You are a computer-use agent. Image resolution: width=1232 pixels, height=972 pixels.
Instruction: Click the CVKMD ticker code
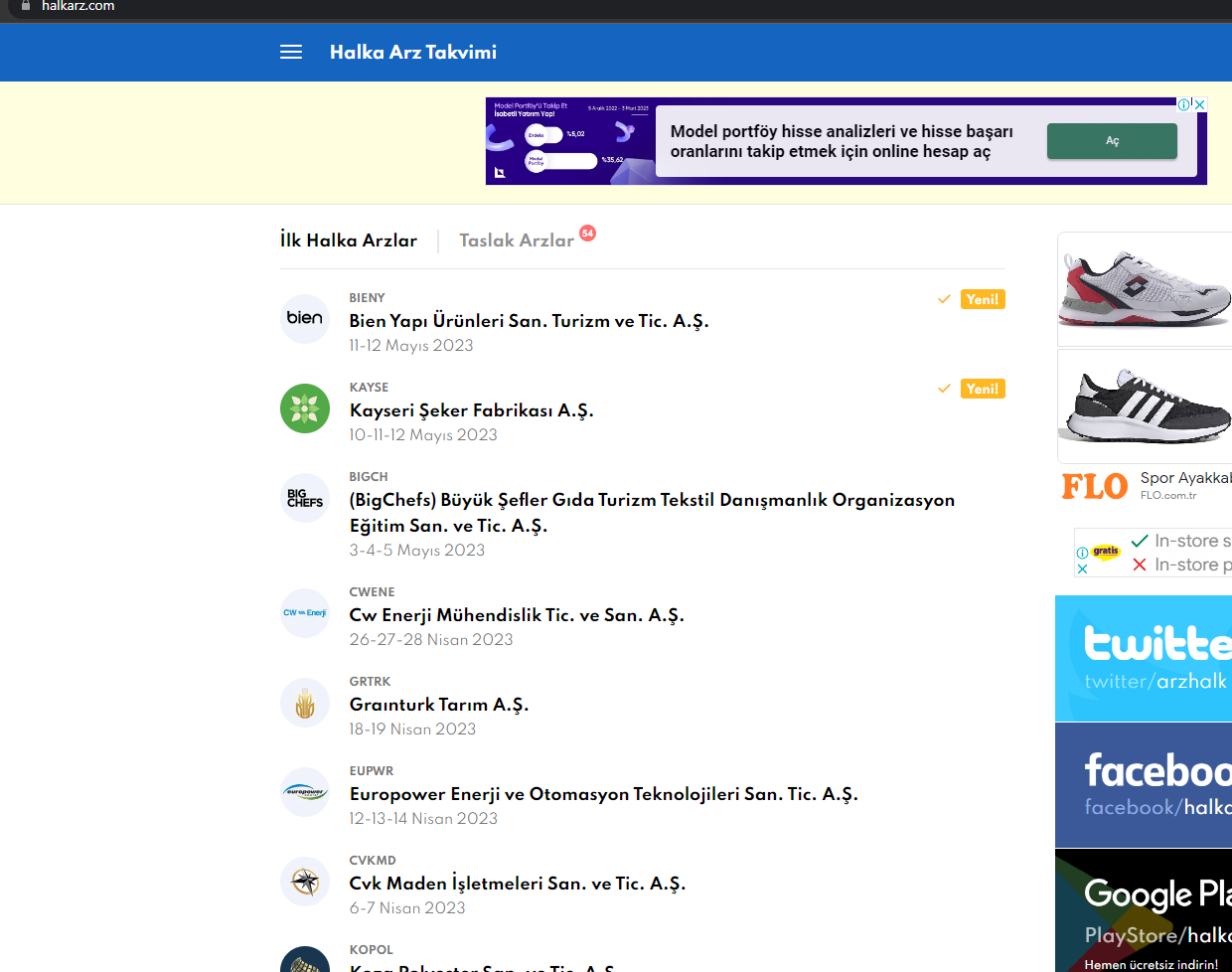click(373, 861)
